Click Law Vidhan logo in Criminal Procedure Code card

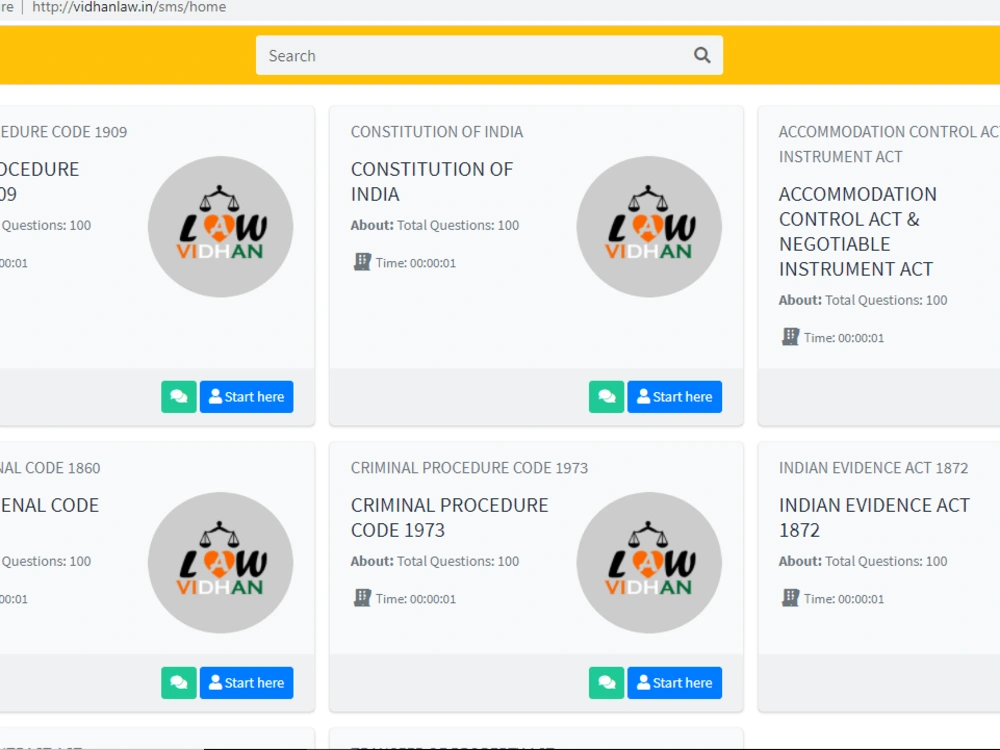649,562
